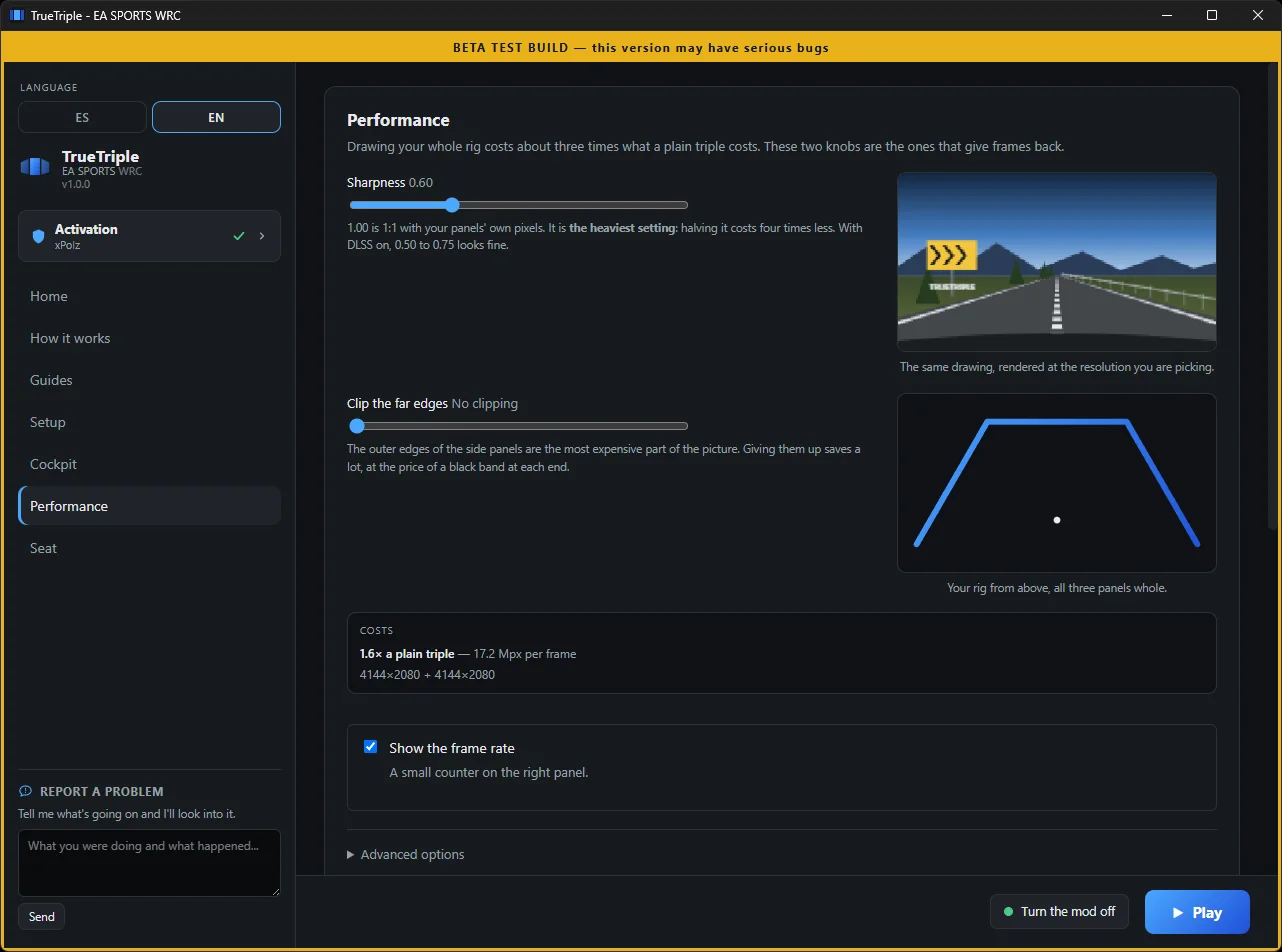Click the sharpness value '0.60'
The image size is (1282, 952).
click(x=421, y=183)
